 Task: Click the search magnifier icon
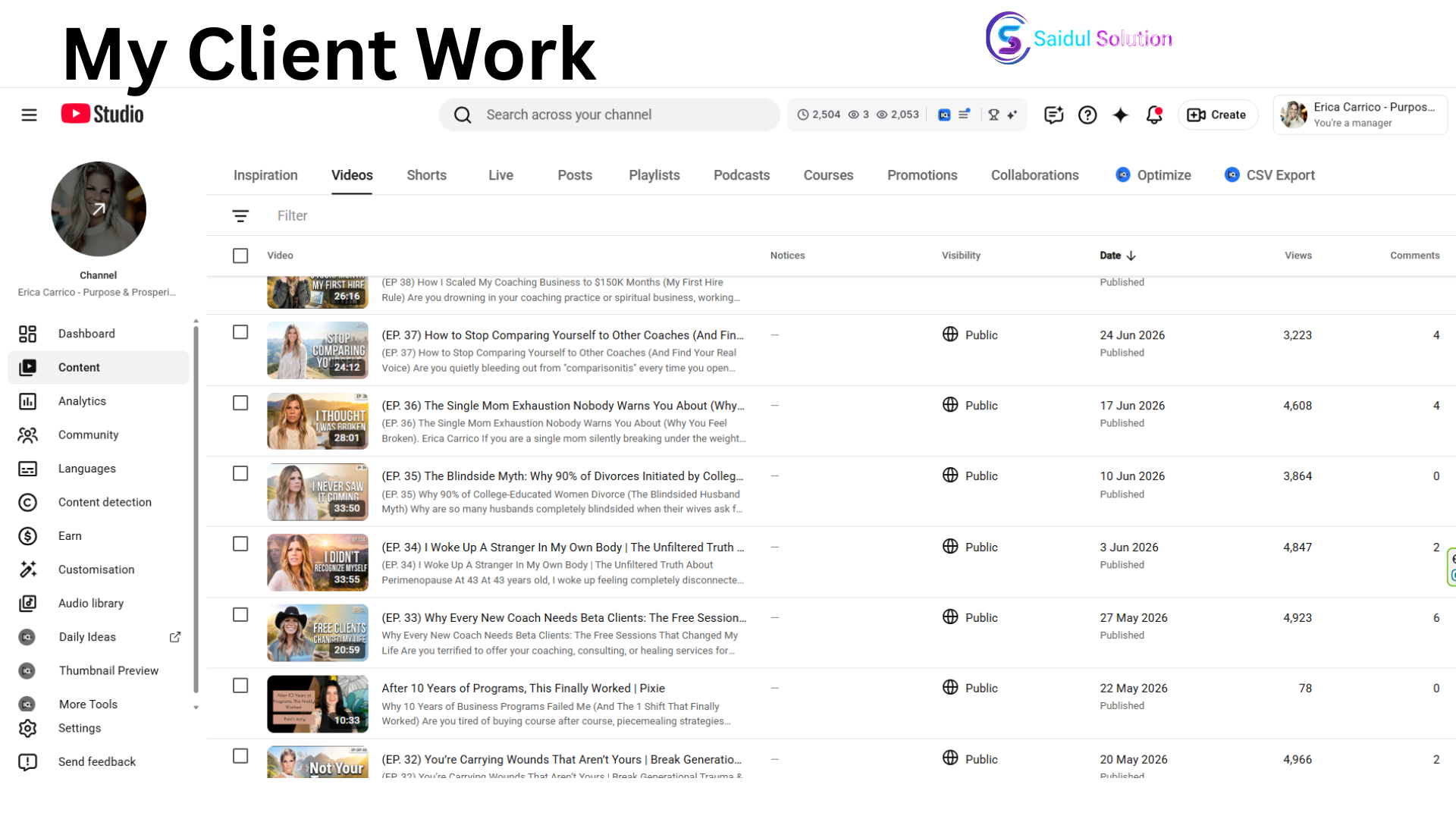(463, 115)
